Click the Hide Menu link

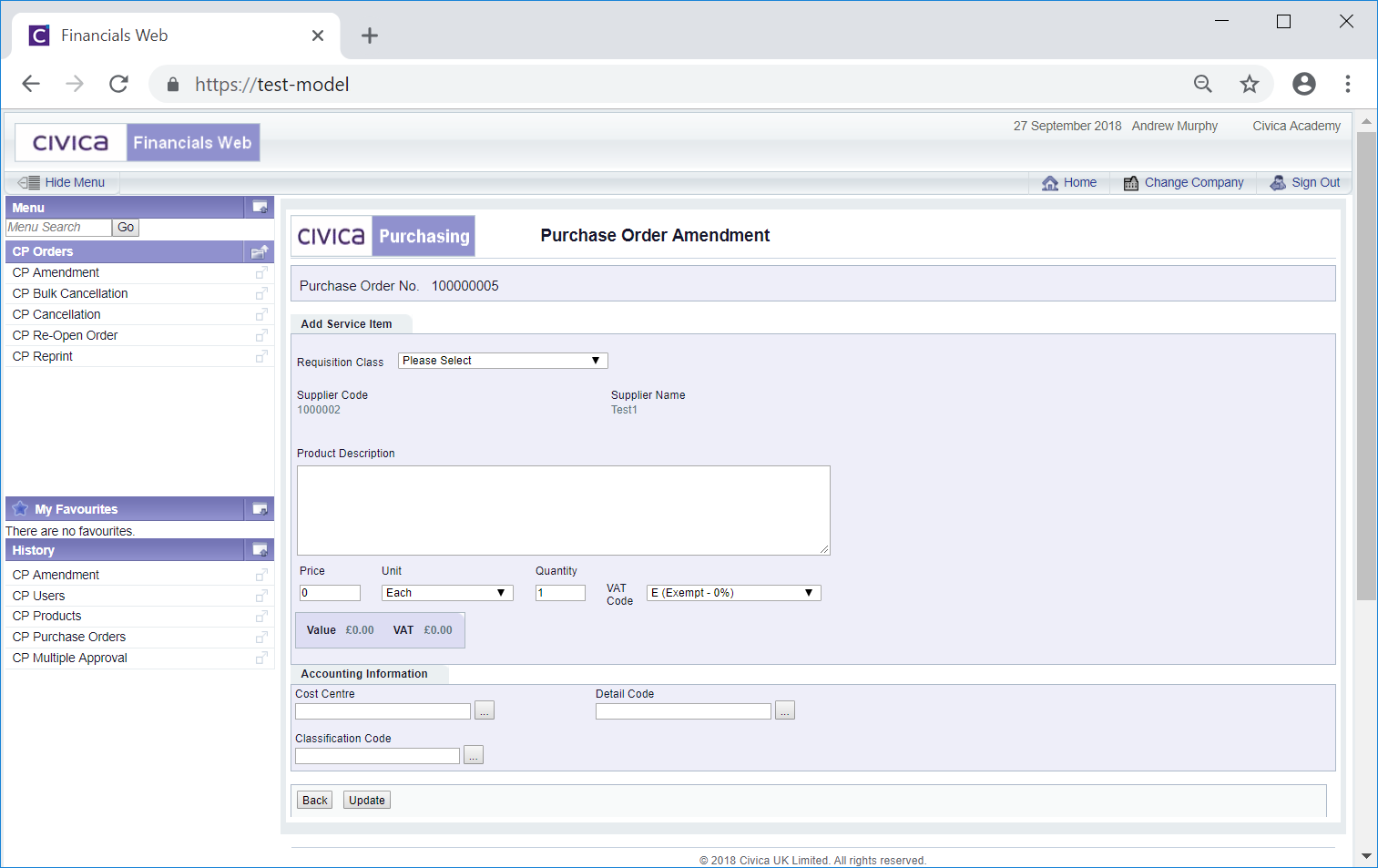pos(75,182)
